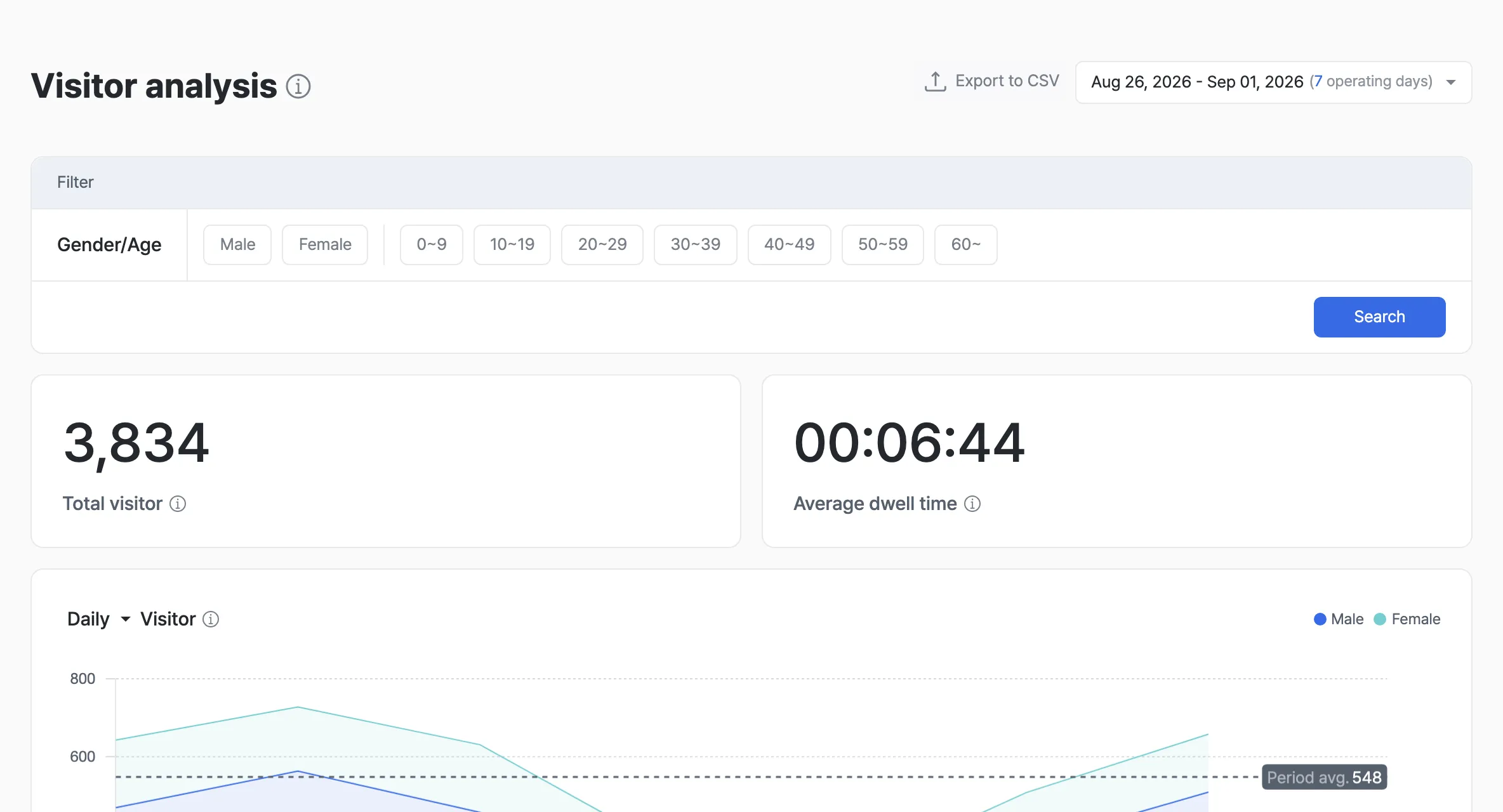Click info icon next to Average dwell time
This screenshot has width=1503, height=812.
[972, 504]
